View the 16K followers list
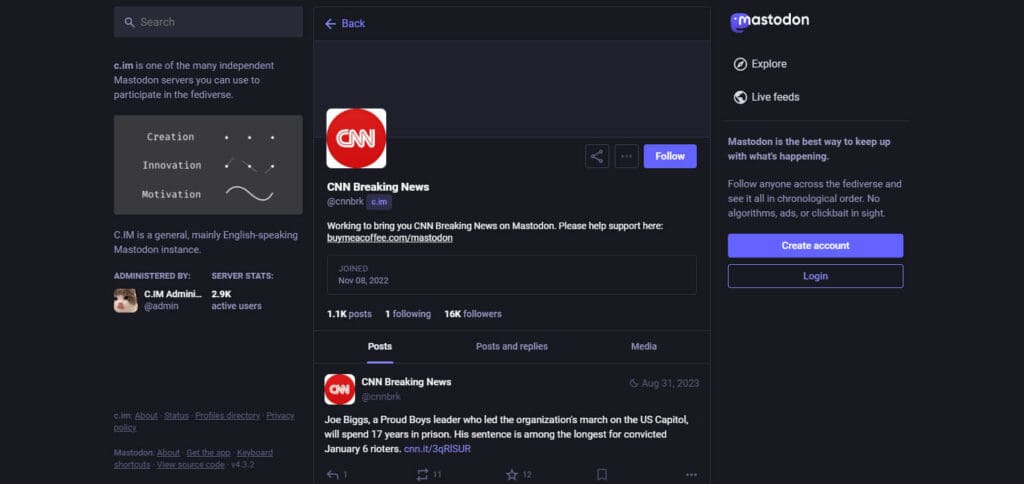The image size is (1024, 484). pos(473,314)
